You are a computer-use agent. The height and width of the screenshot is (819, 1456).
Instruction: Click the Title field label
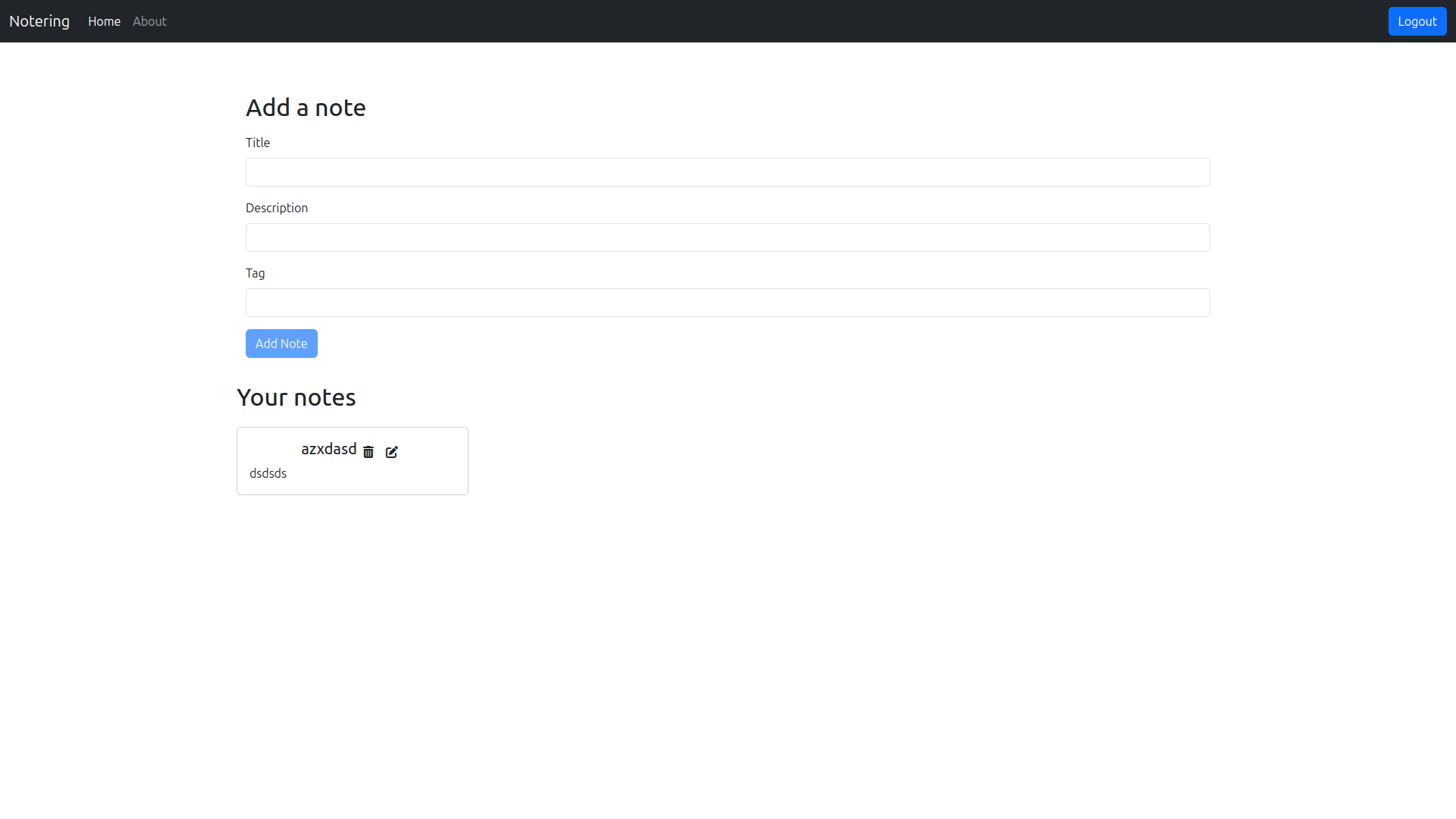point(258,143)
